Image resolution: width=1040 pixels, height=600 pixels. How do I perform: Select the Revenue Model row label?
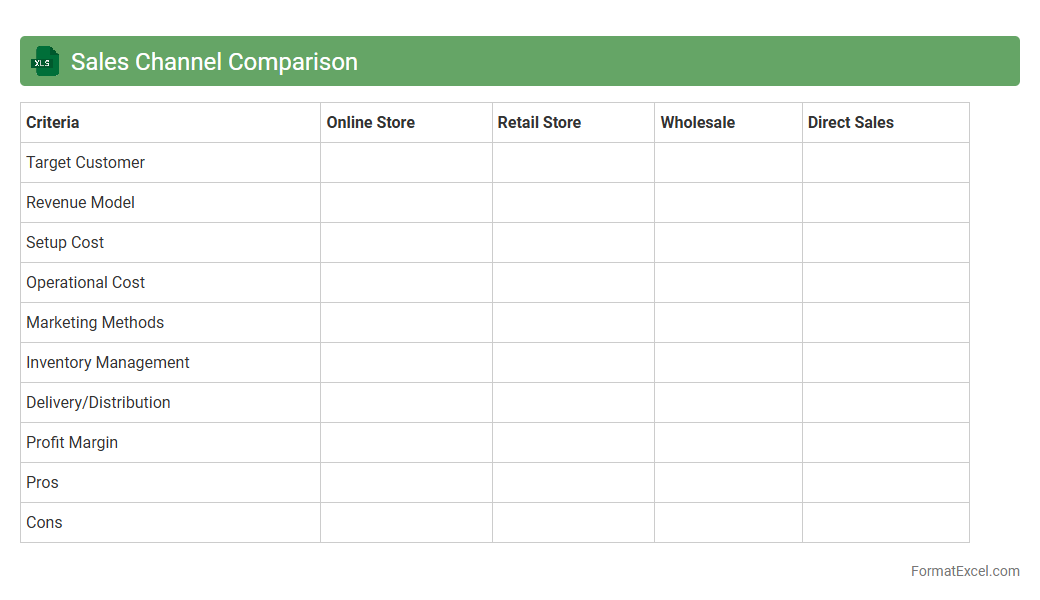tap(80, 203)
